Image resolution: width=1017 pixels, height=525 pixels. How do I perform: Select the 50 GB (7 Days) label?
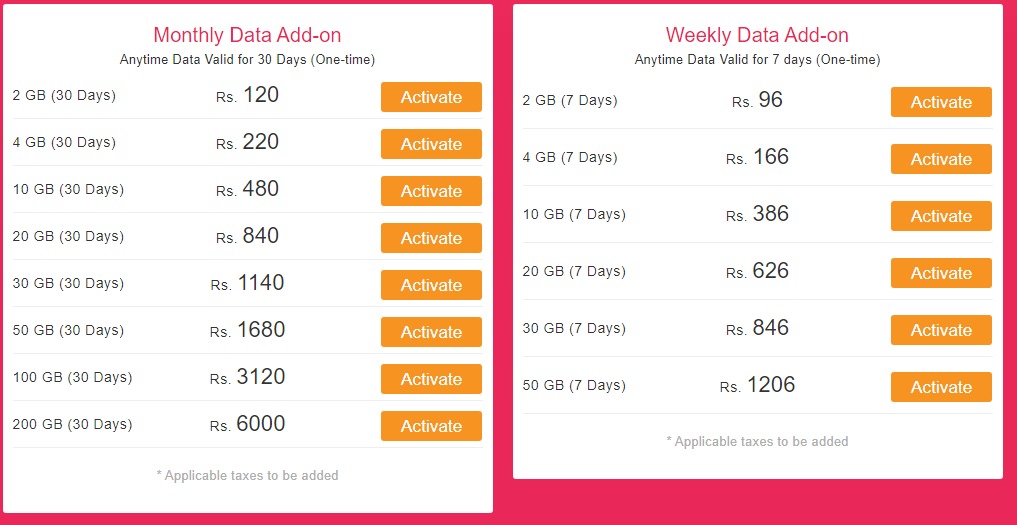point(574,385)
